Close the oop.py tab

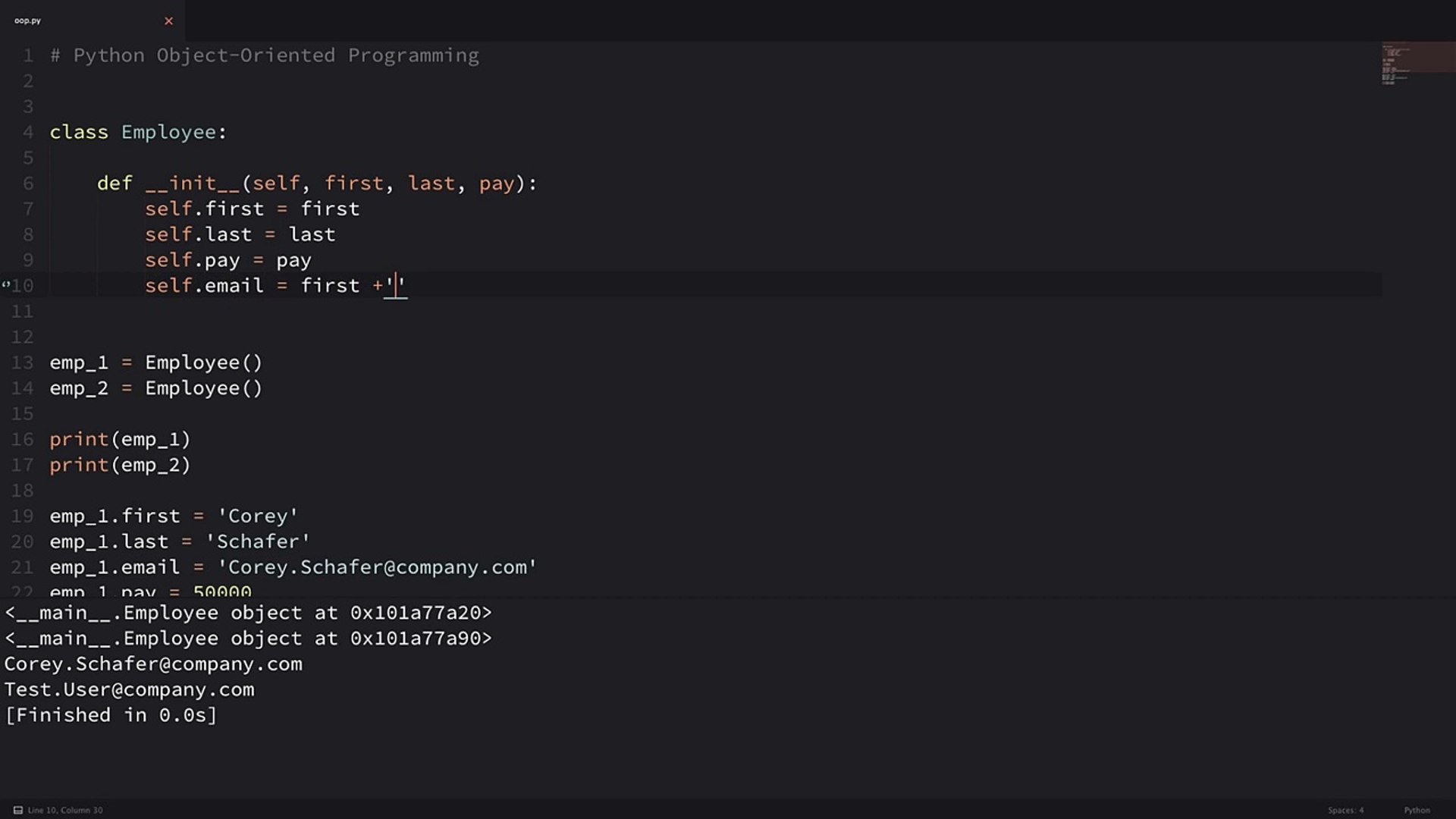pos(168,21)
